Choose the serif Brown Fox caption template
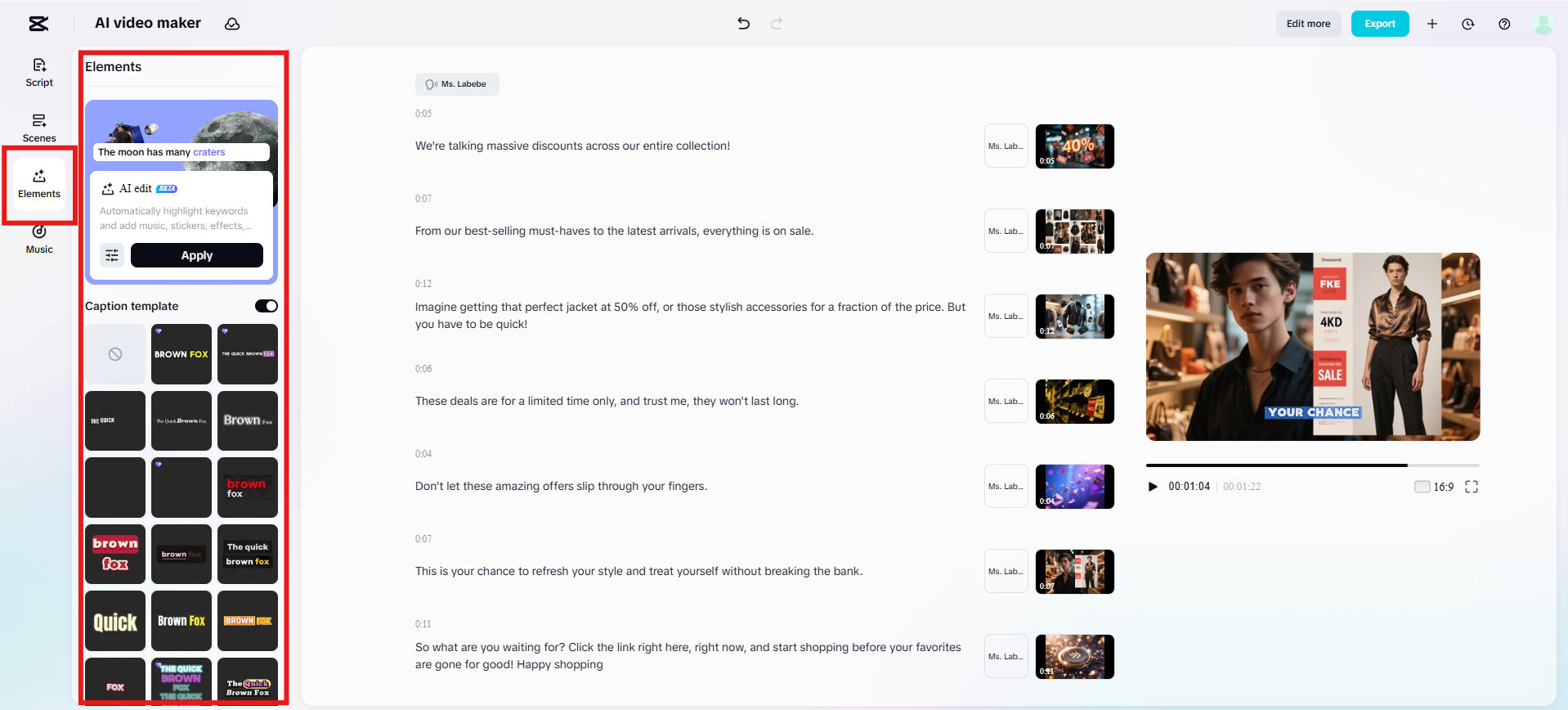The width and height of the screenshot is (1568, 710). click(x=248, y=420)
